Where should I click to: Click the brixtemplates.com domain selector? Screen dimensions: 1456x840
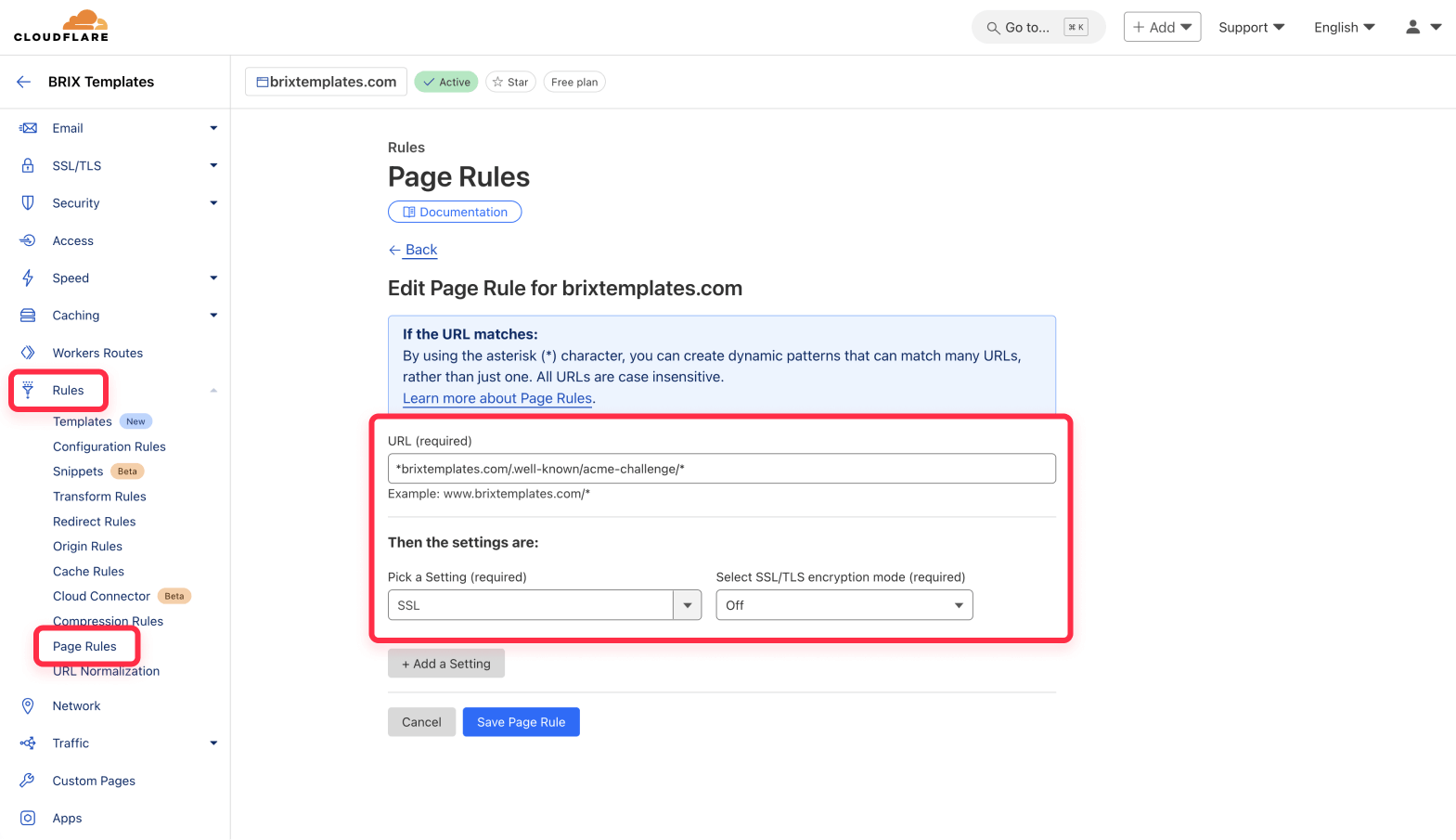[x=327, y=82]
